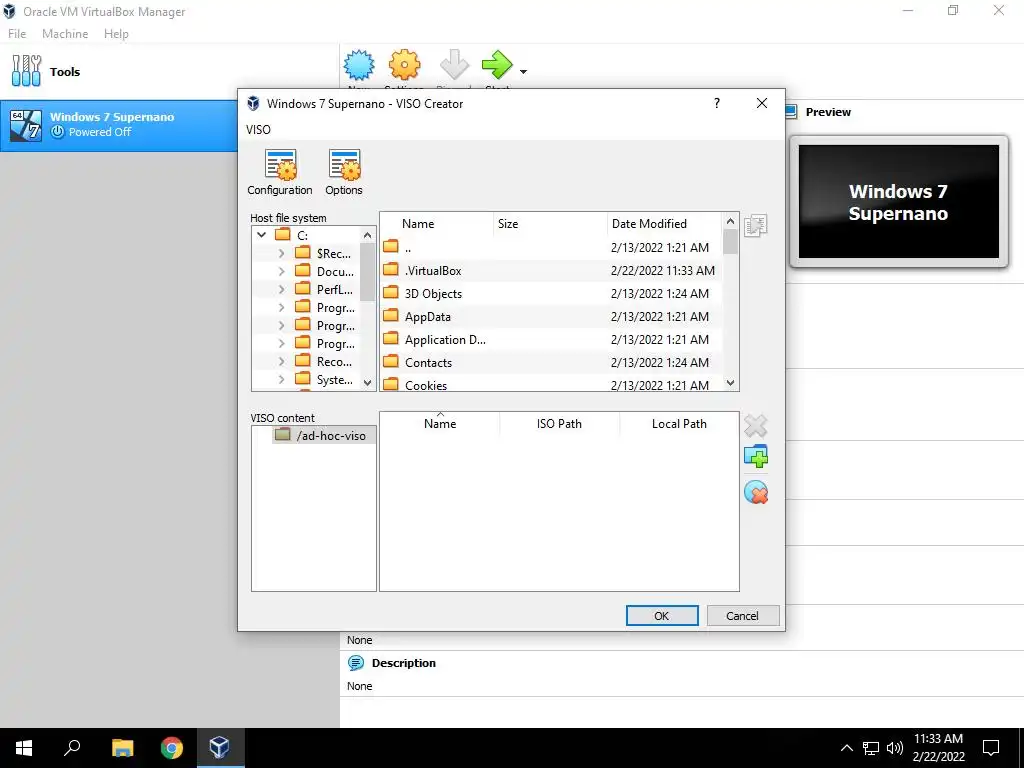Expand the Docu... folder node

[281, 271]
